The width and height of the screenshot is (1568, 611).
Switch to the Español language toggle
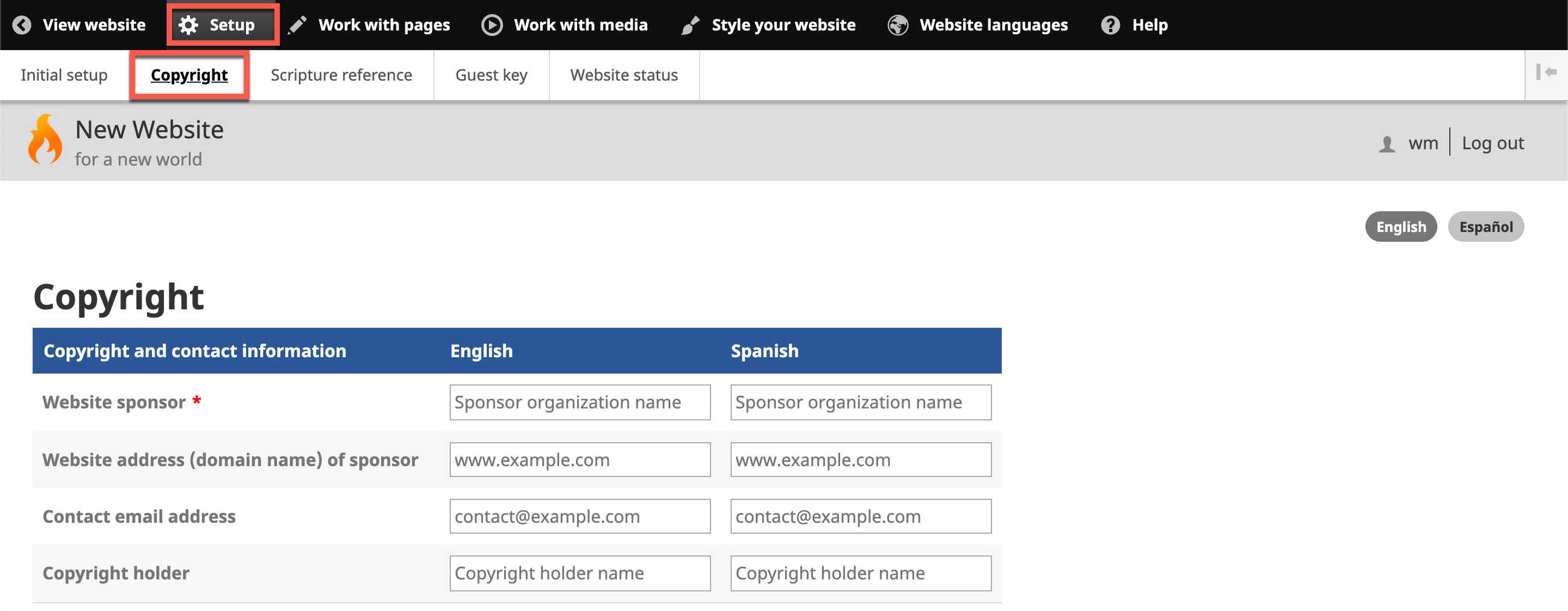pyautogui.click(x=1485, y=227)
